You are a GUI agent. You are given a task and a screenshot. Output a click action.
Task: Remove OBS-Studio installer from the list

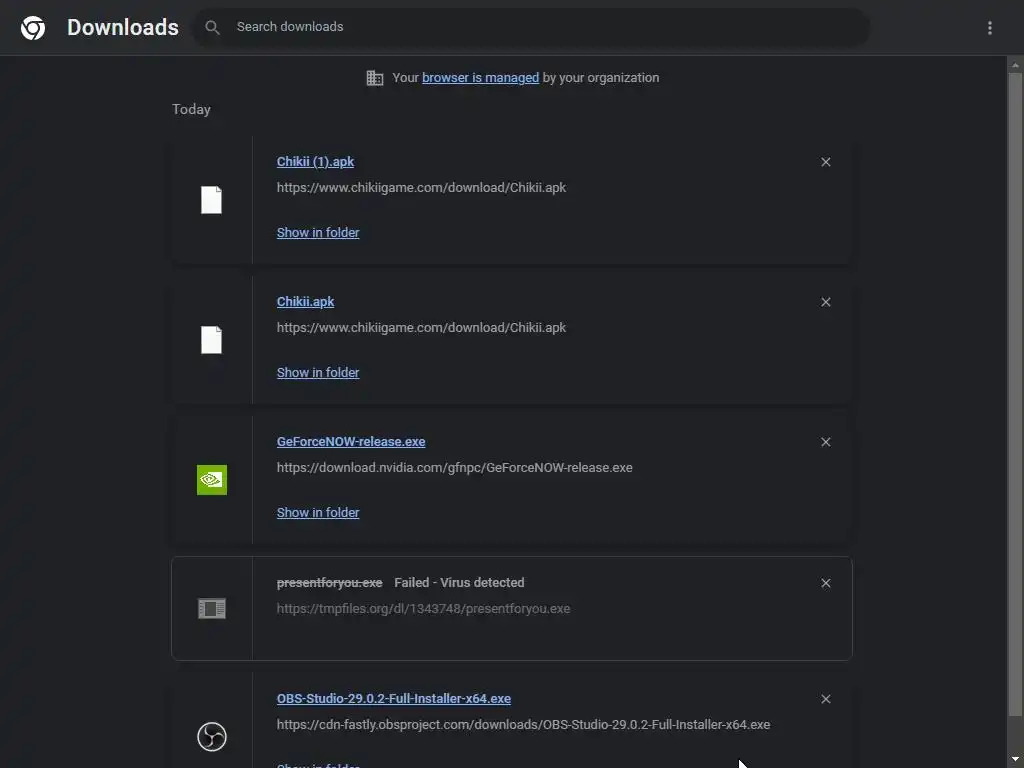pos(825,699)
